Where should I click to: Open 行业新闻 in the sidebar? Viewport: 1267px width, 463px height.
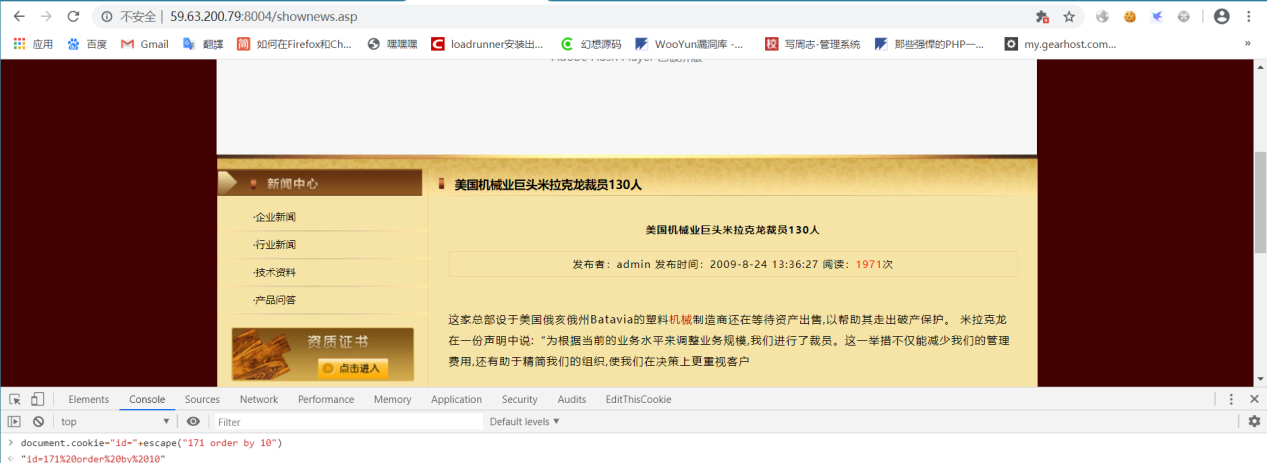click(275, 245)
